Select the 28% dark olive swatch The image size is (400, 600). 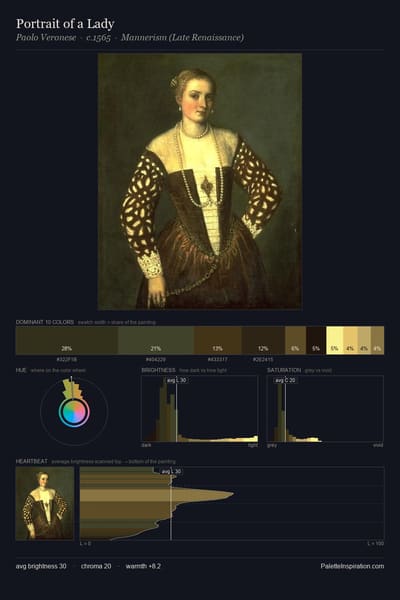tap(67, 341)
